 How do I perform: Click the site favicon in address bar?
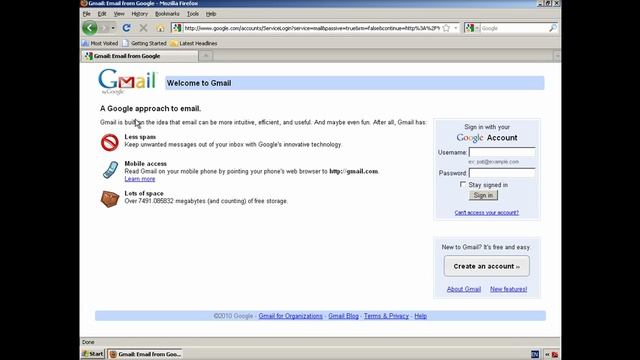coord(177,28)
